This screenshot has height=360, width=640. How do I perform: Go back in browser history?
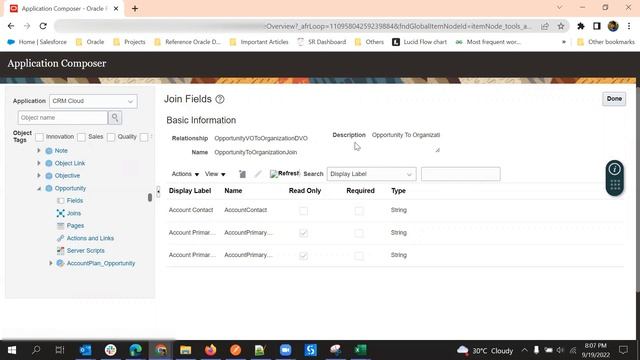pos(11,26)
